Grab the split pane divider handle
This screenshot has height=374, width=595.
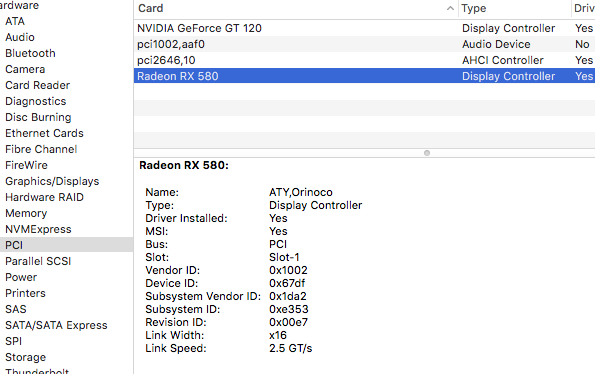(427, 153)
